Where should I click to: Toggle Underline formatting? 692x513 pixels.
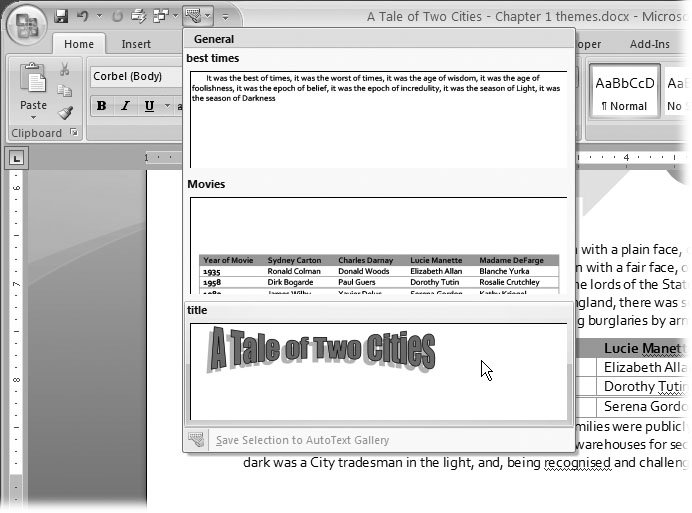pyautogui.click(x=149, y=106)
